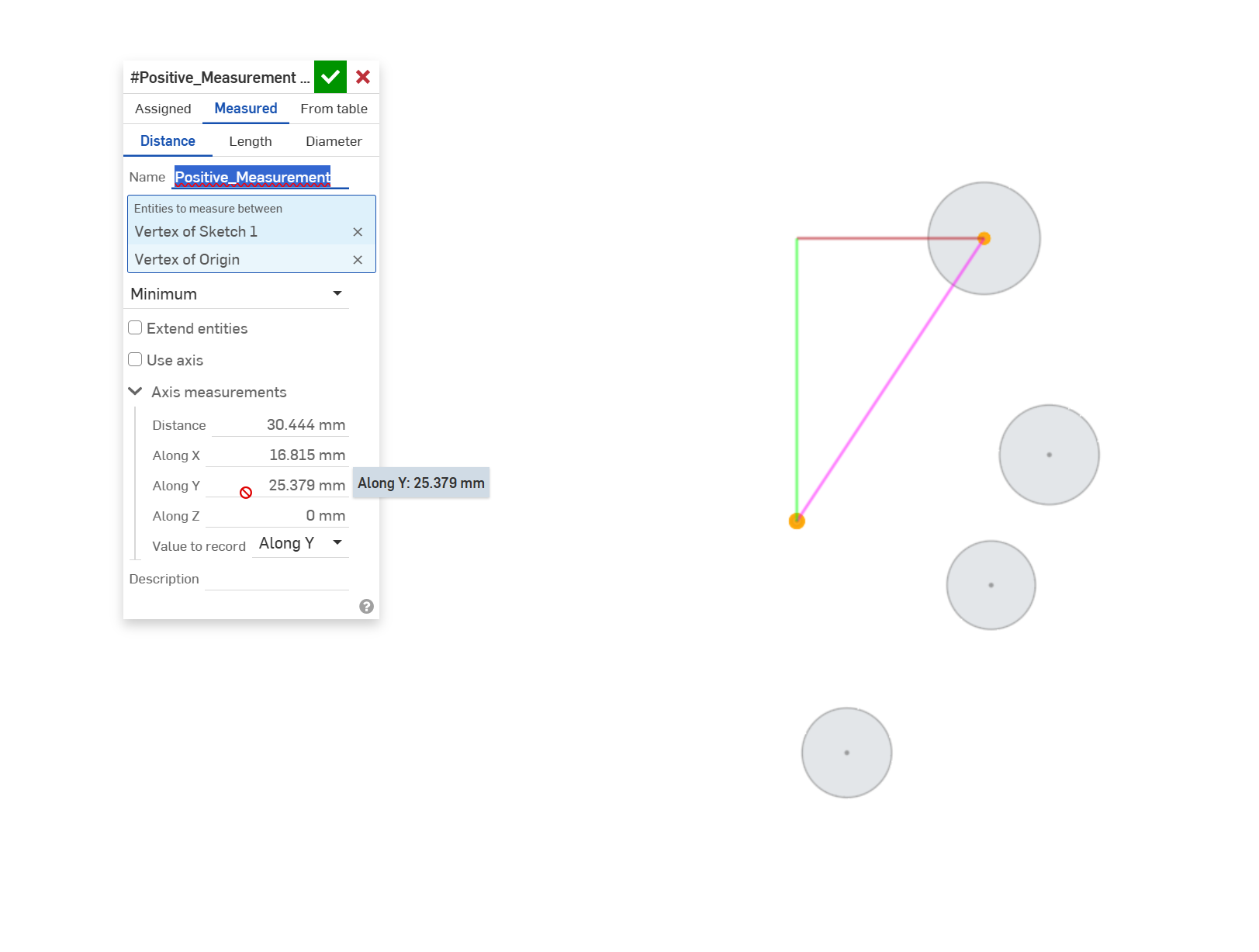Click the Along Y value 25.379 mm

click(306, 485)
